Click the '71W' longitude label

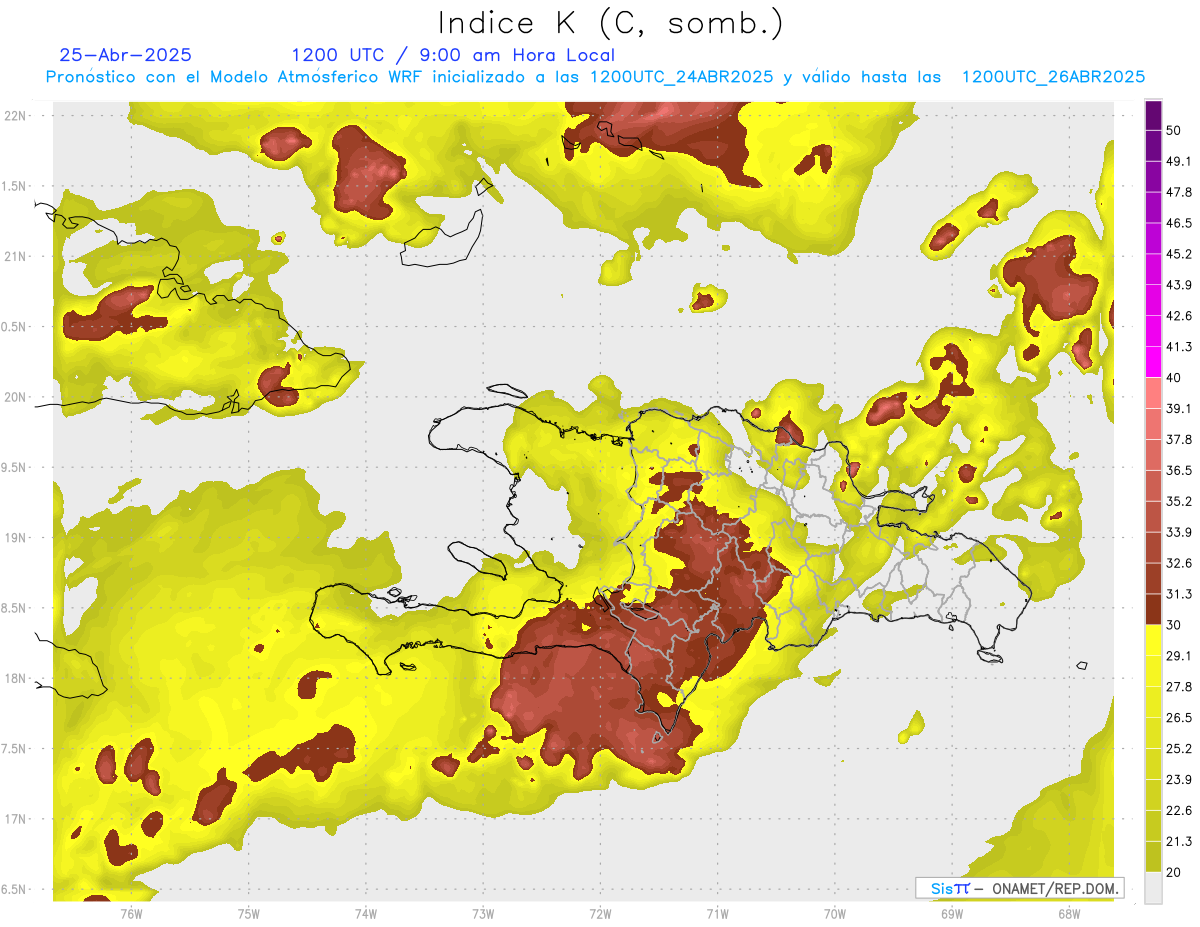coord(717,914)
